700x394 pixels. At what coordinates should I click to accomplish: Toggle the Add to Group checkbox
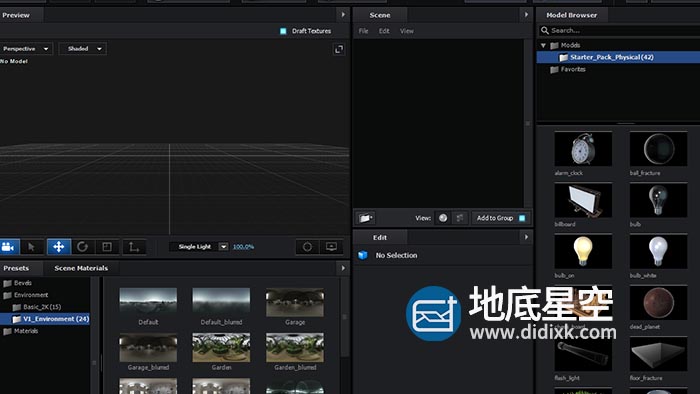522,218
